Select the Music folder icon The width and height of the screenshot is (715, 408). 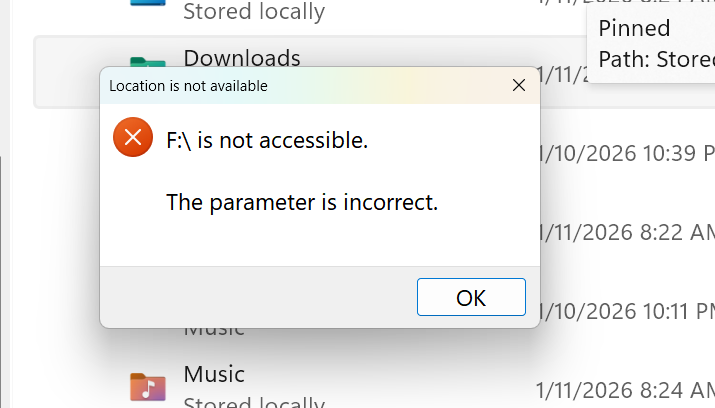[x=147, y=386]
